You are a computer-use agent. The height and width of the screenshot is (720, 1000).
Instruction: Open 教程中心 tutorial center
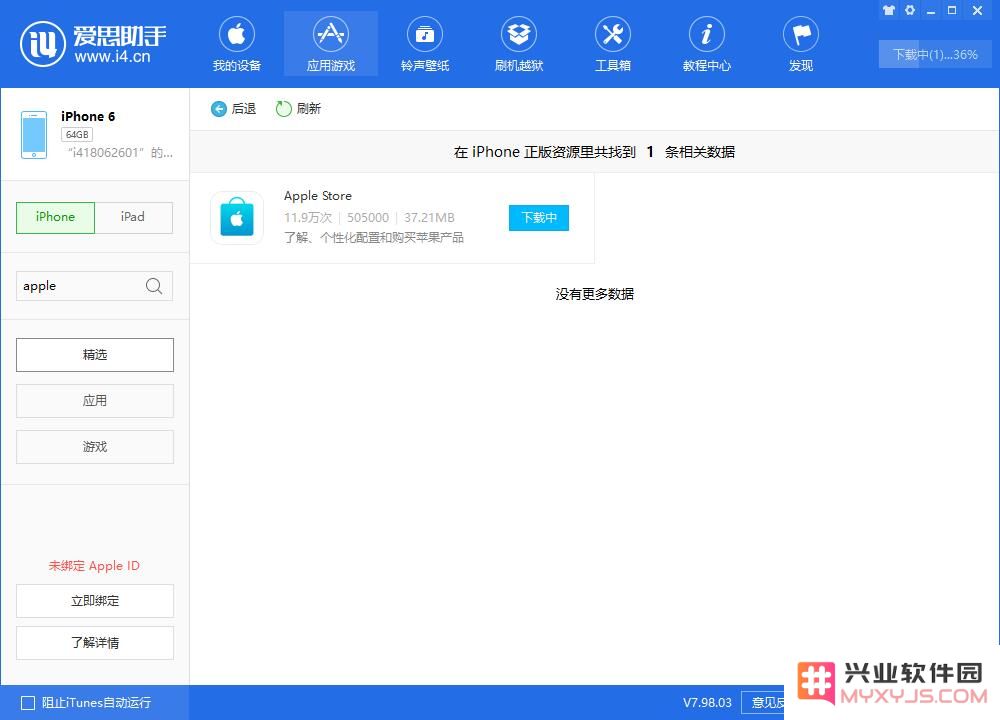pos(707,43)
